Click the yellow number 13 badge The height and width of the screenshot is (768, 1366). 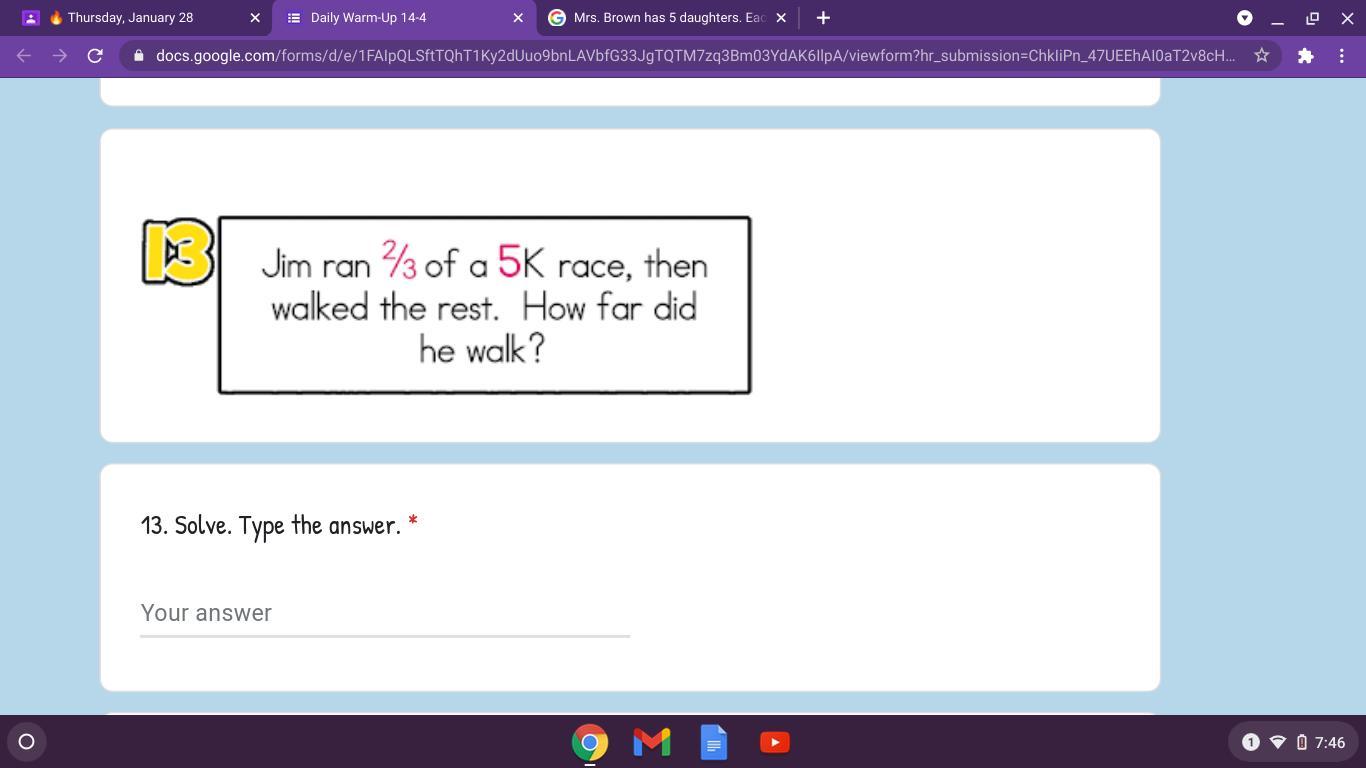click(178, 252)
